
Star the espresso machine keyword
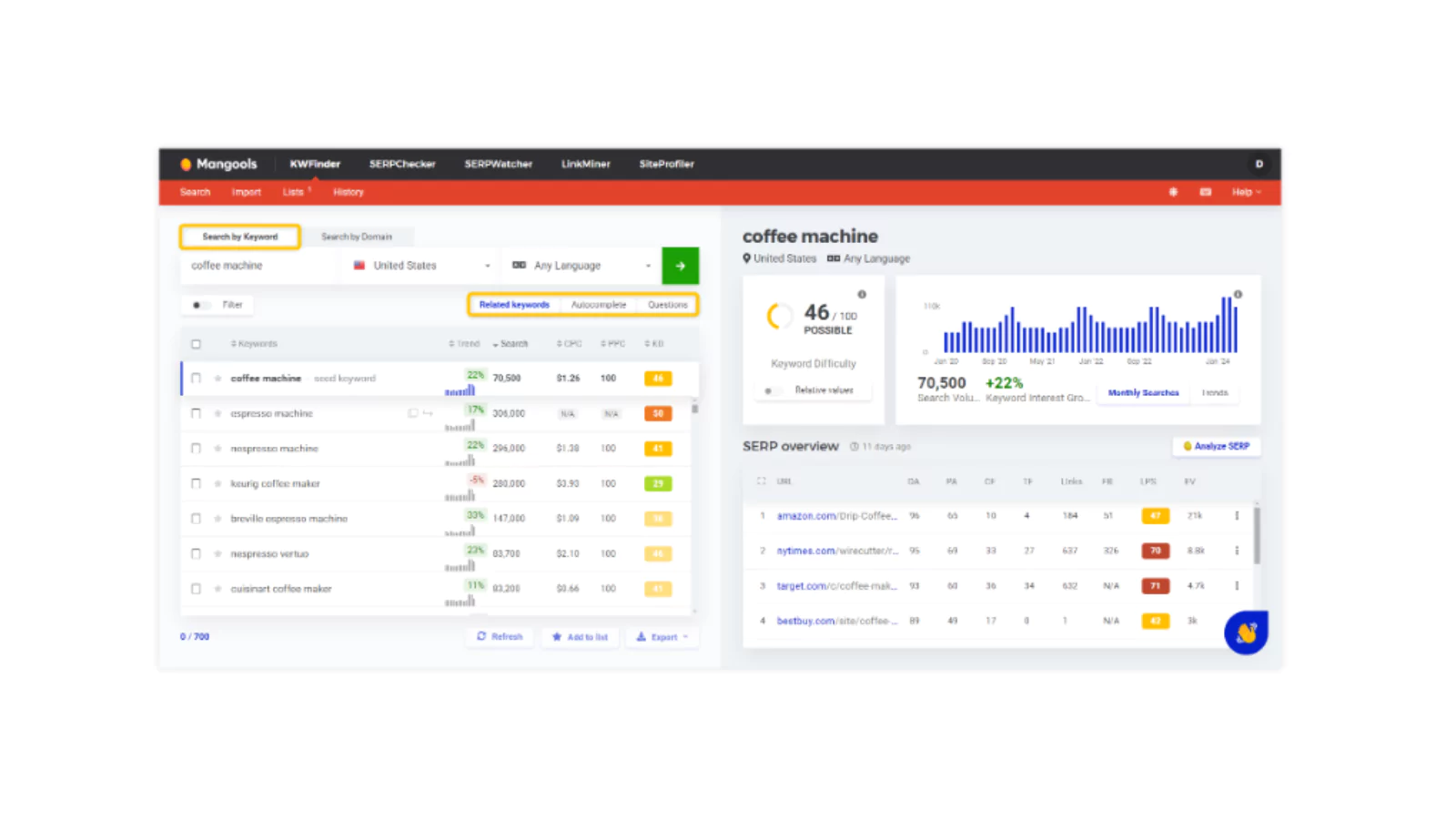(217, 413)
